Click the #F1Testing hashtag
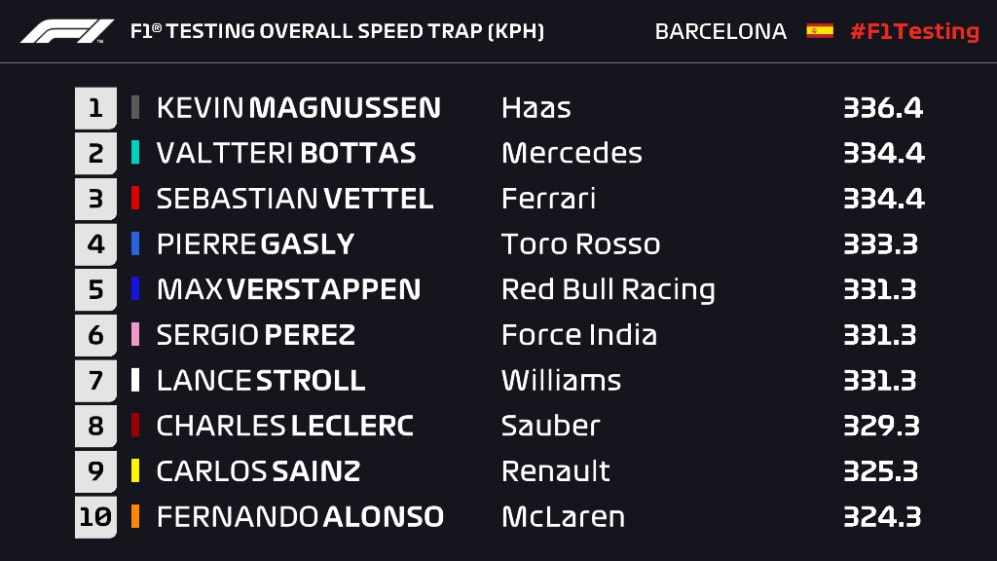Viewport: 997px width, 561px height. coord(914,31)
